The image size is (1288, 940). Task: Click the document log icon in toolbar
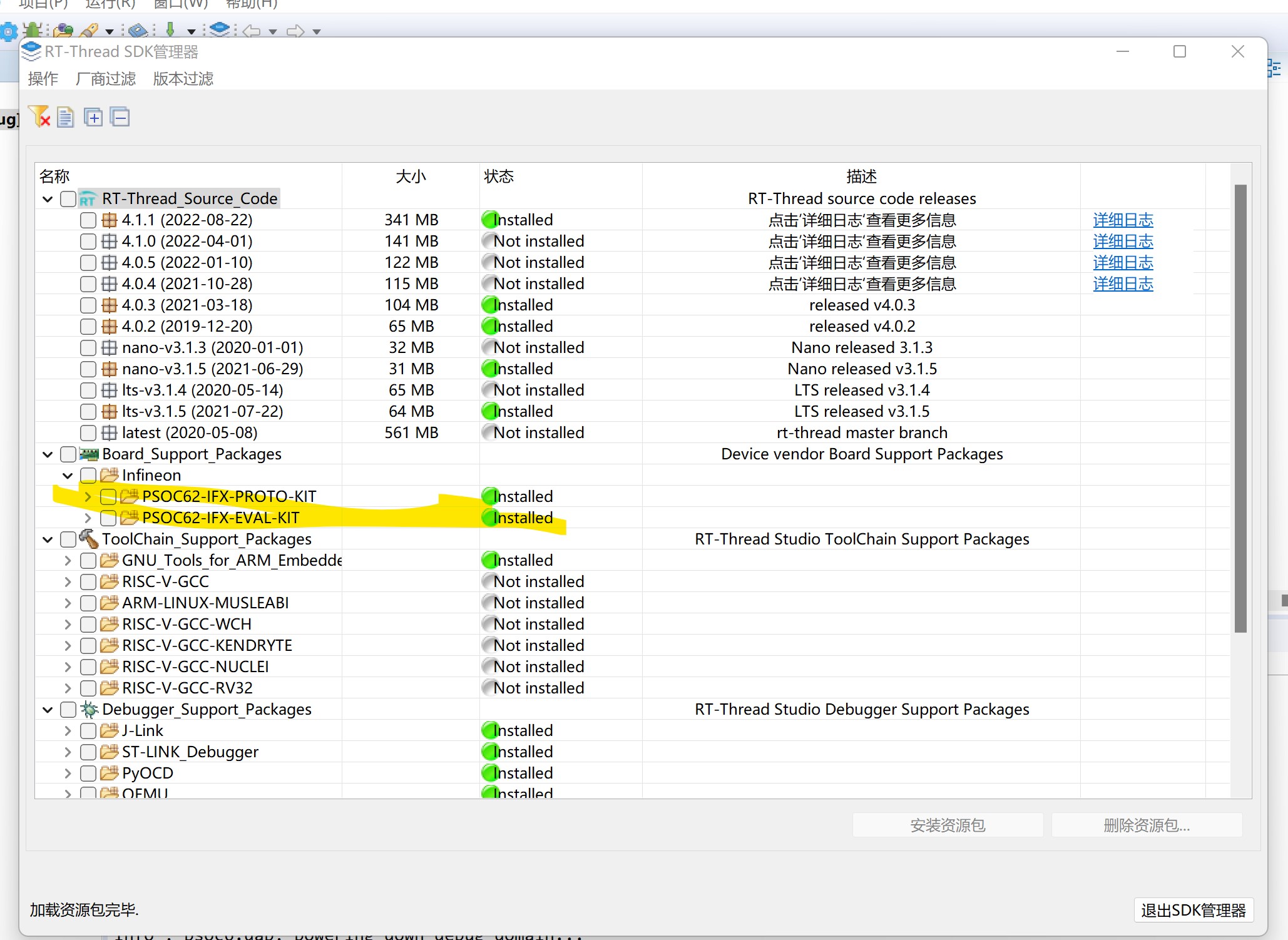pos(66,117)
